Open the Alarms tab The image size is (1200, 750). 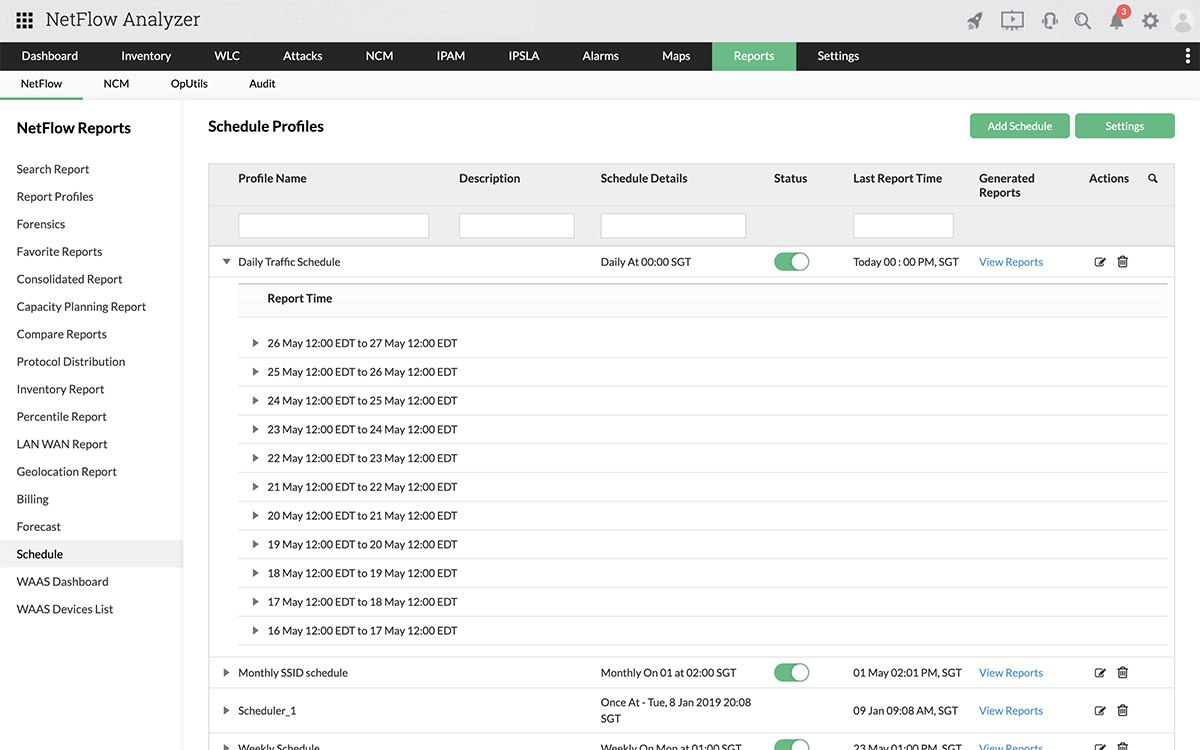pos(600,56)
